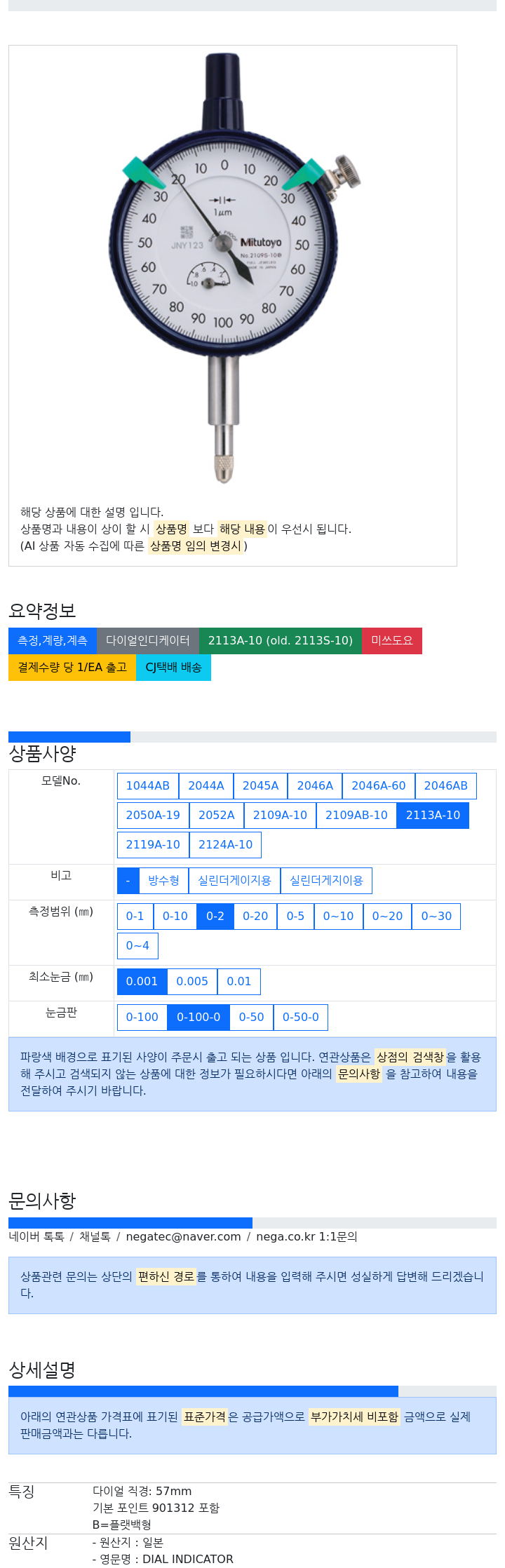
Task: Click the green 2113A-10 (old. 2113S-10) tag
Action: 281,641
